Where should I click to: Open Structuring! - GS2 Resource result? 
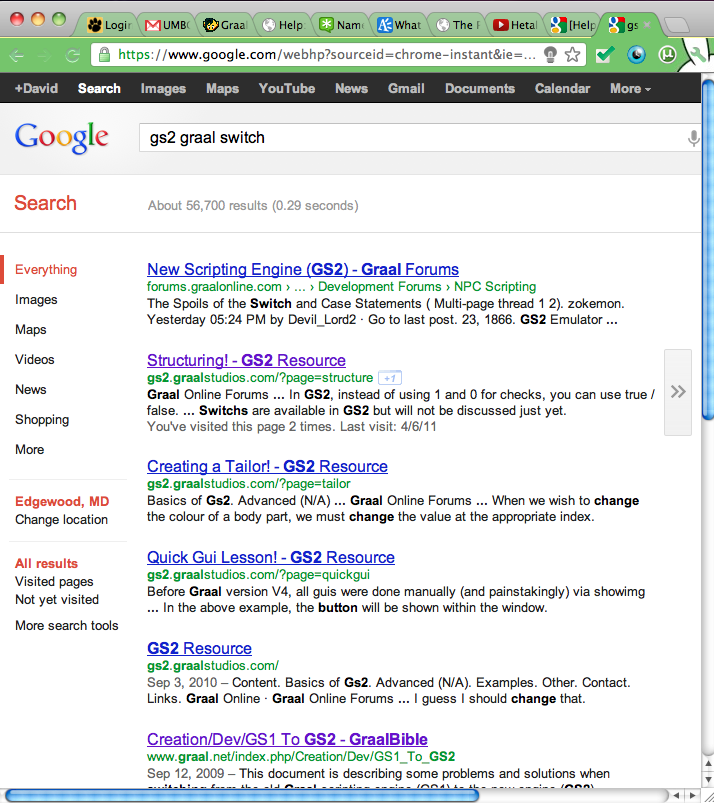[246, 361]
